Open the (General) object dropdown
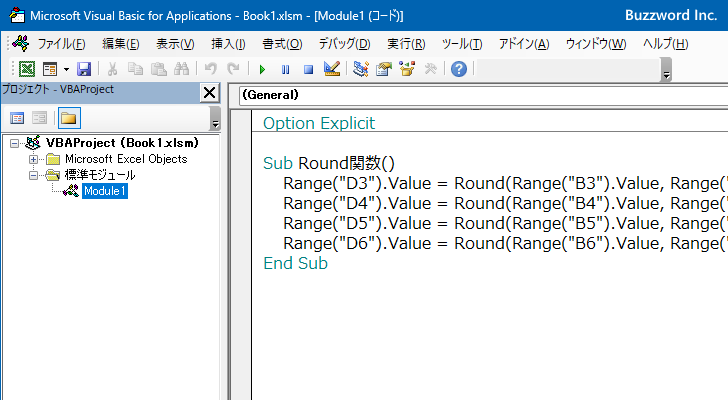Viewport: 728px width, 400px height. [484, 95]
